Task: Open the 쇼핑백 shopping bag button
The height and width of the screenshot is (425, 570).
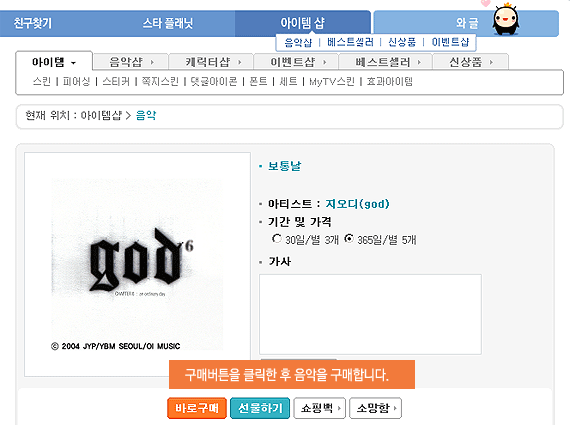Action: pyautogui.click(x=320, y=408)
